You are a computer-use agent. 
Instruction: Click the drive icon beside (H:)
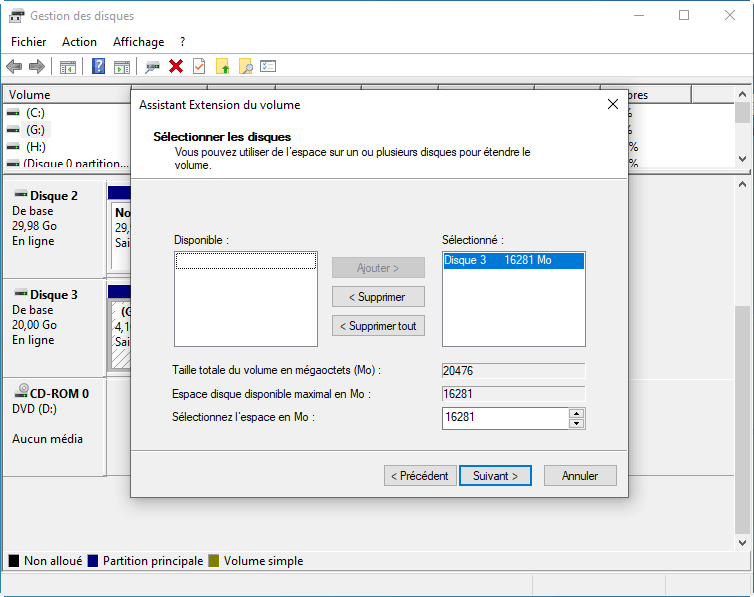click(13, 147)
